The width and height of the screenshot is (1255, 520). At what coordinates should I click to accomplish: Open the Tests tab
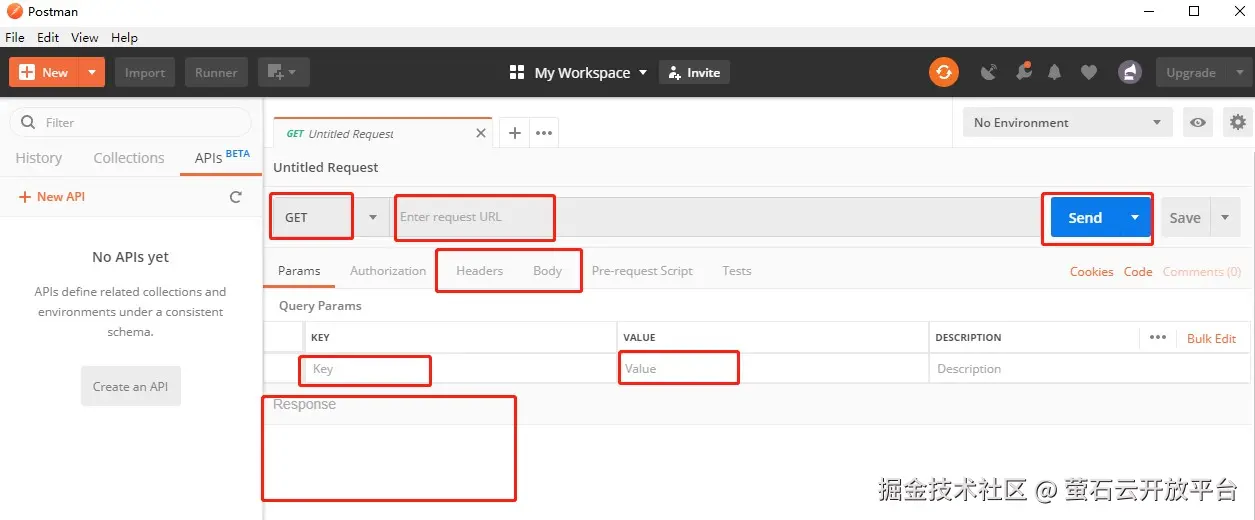pyautogui.click(x=736, y=271)
